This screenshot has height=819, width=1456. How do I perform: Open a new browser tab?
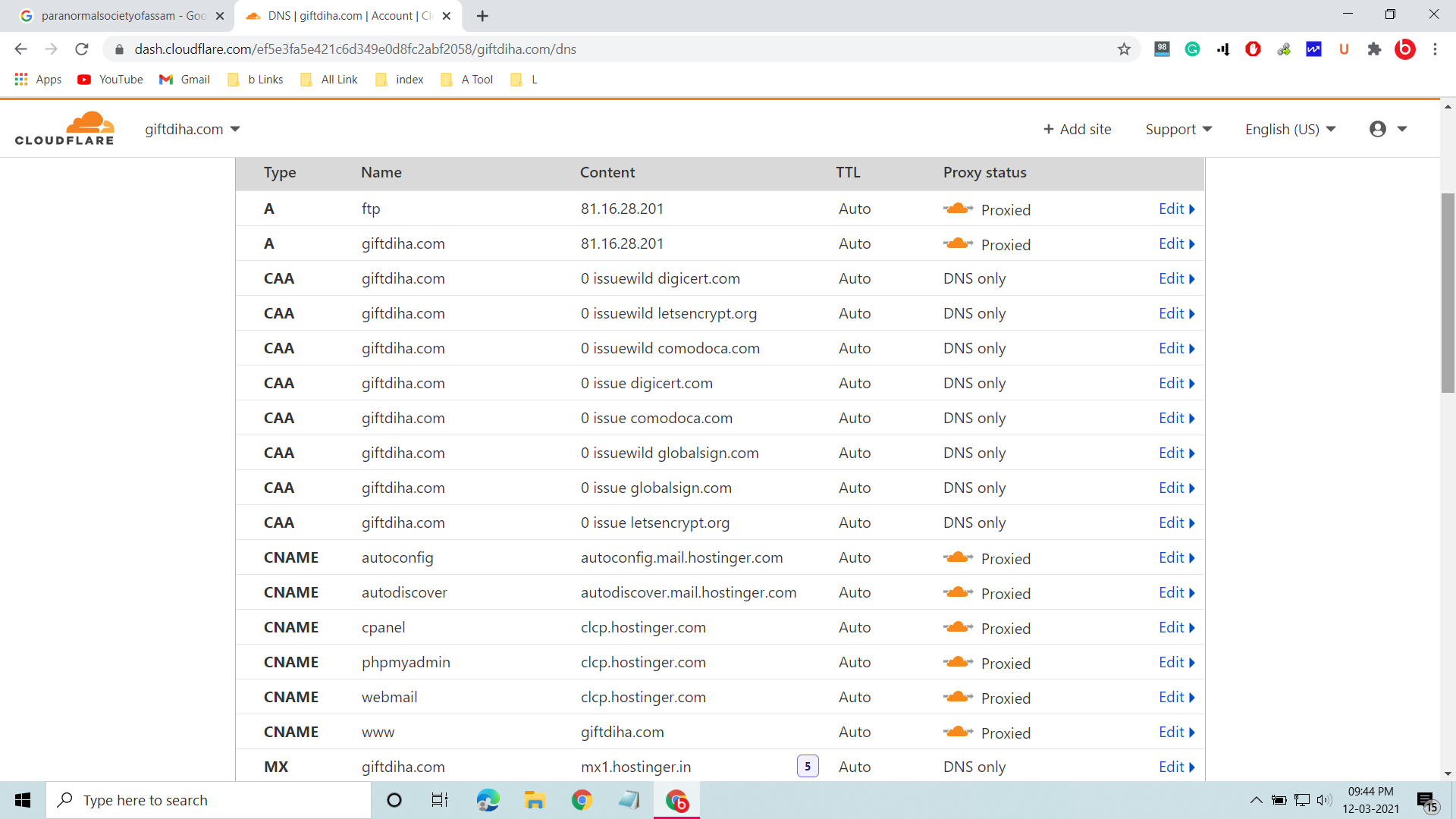click(482, 16)
